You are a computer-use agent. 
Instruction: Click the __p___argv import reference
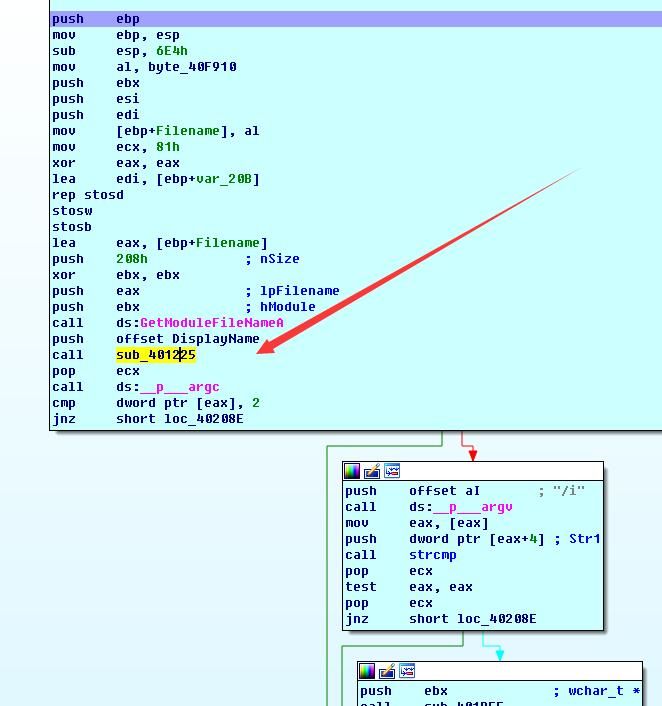[x=473, y=507]
